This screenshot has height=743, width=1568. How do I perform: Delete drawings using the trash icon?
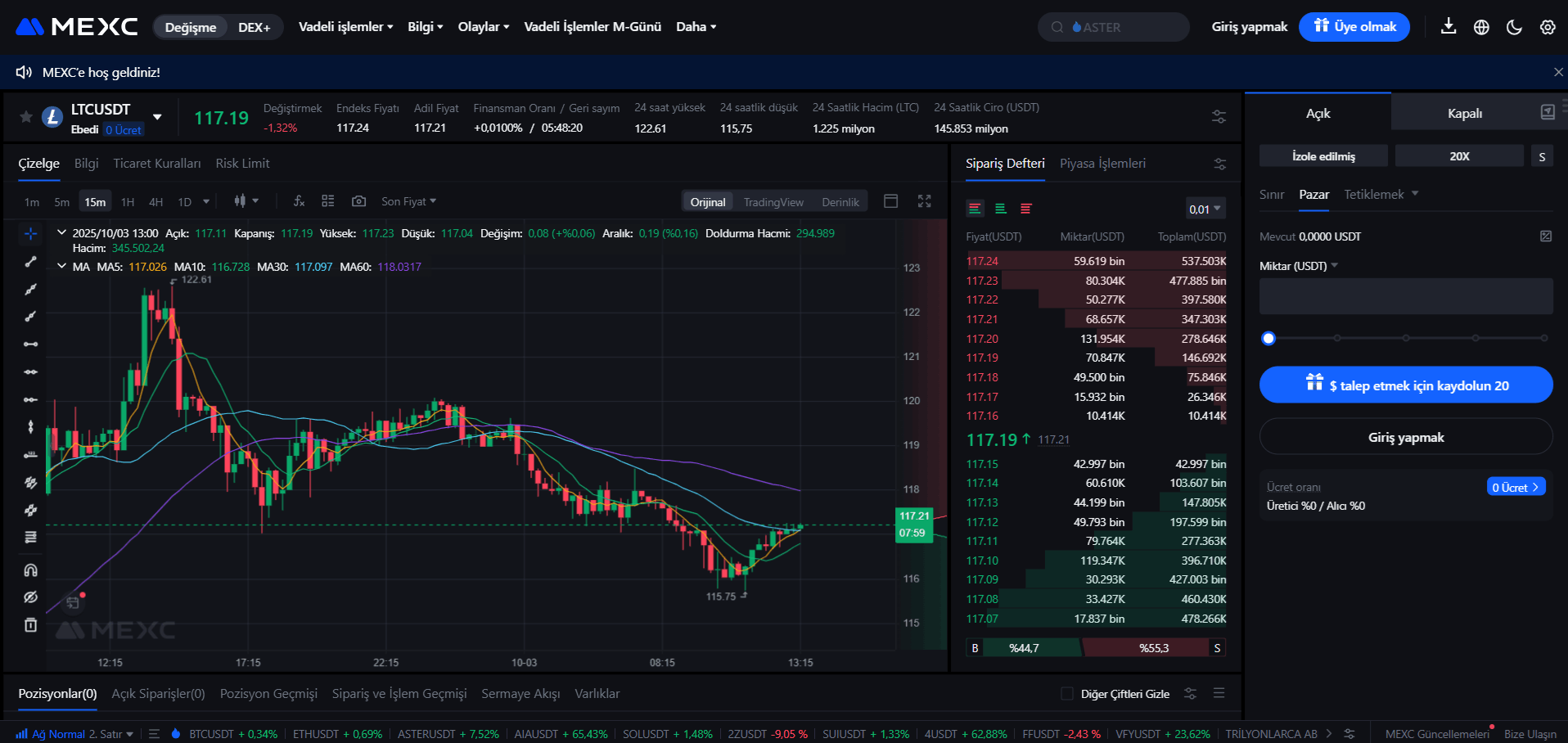point(30,625)
